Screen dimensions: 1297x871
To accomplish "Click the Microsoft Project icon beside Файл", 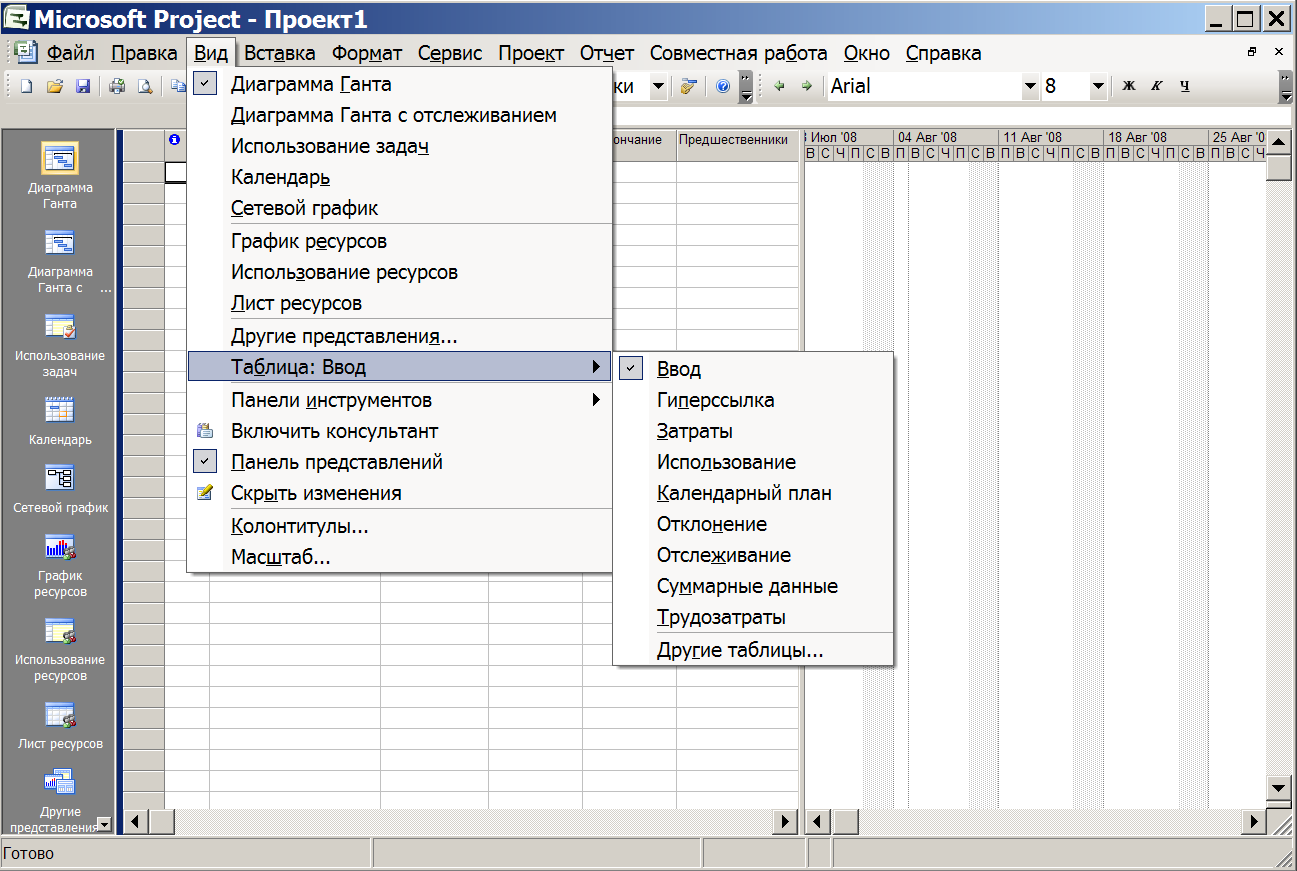I will (26, 53).
